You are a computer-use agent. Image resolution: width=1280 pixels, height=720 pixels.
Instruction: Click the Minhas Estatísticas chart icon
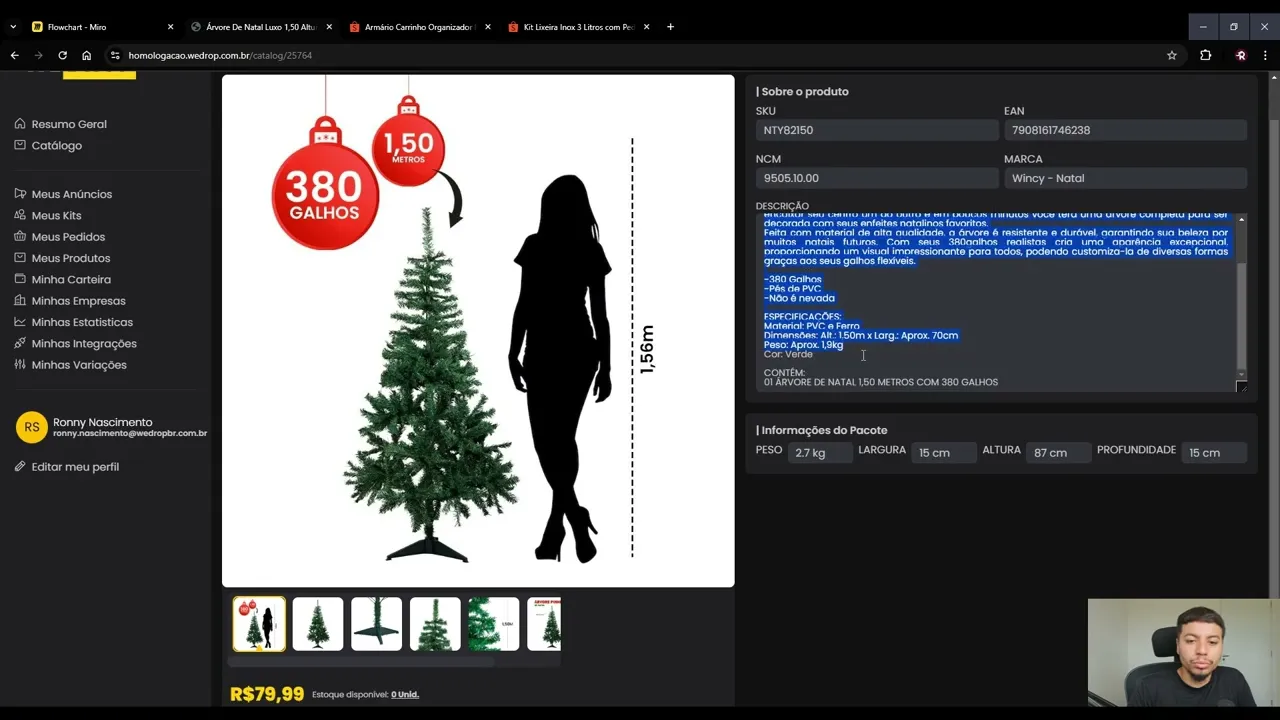click(20, 322)
